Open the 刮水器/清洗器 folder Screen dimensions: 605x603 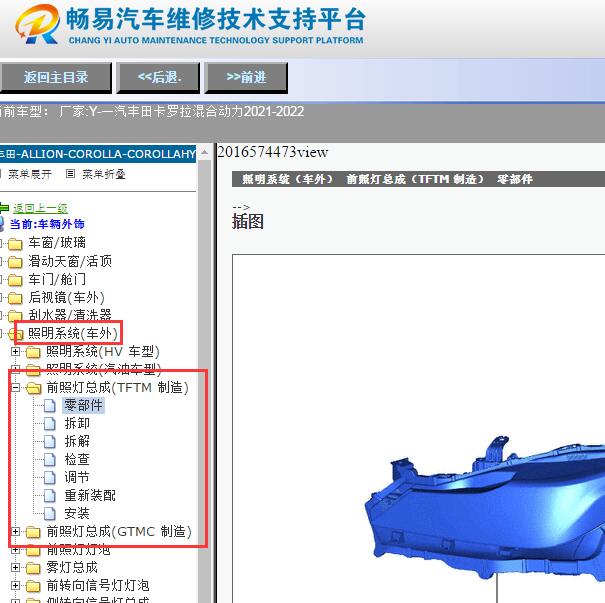click(x=70, y=315)
